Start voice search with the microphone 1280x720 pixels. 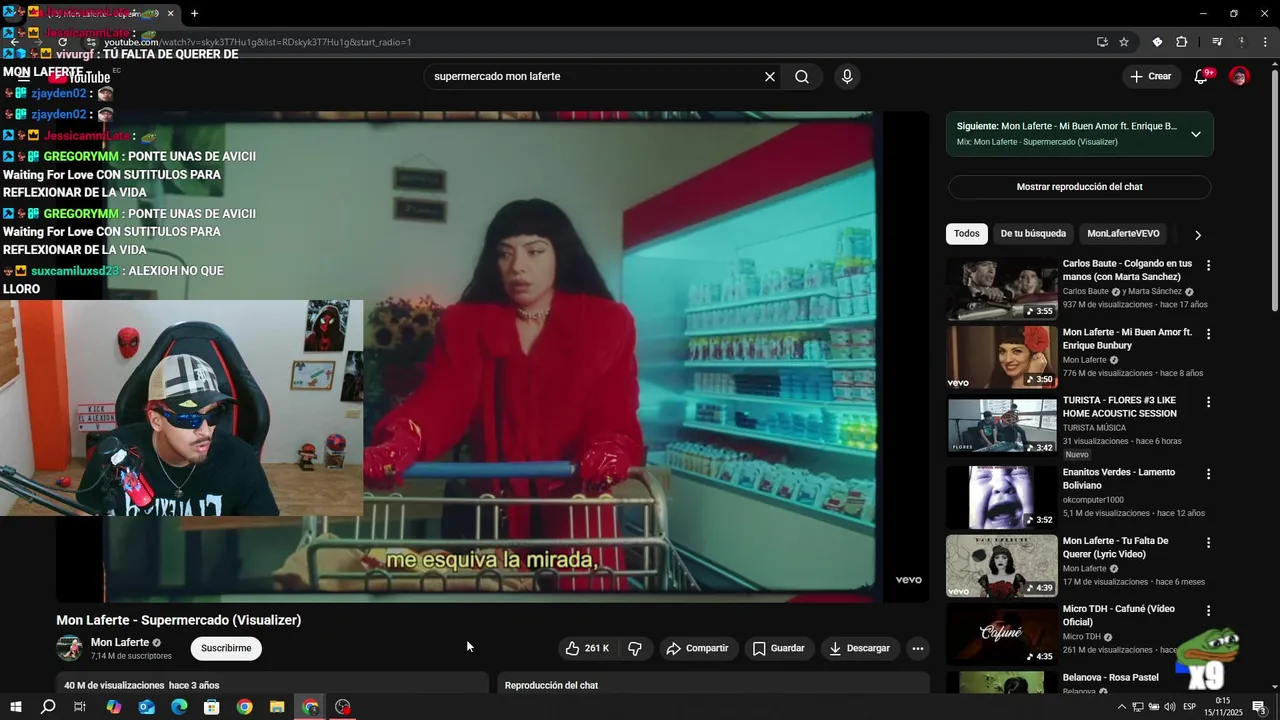pyautogui.click(x=847, y=77)
